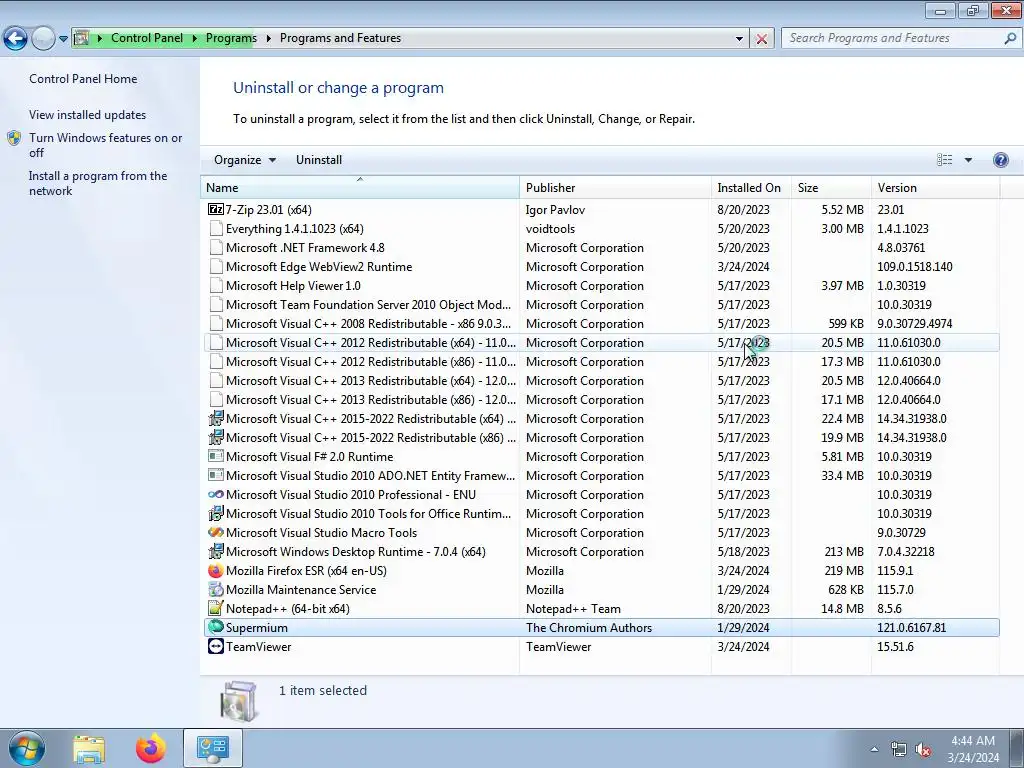The width and height of the screenshot is (1024, 768).
Task: Click the Visual Studio Macro Tools icon
Action: click(x=216, y=532)
